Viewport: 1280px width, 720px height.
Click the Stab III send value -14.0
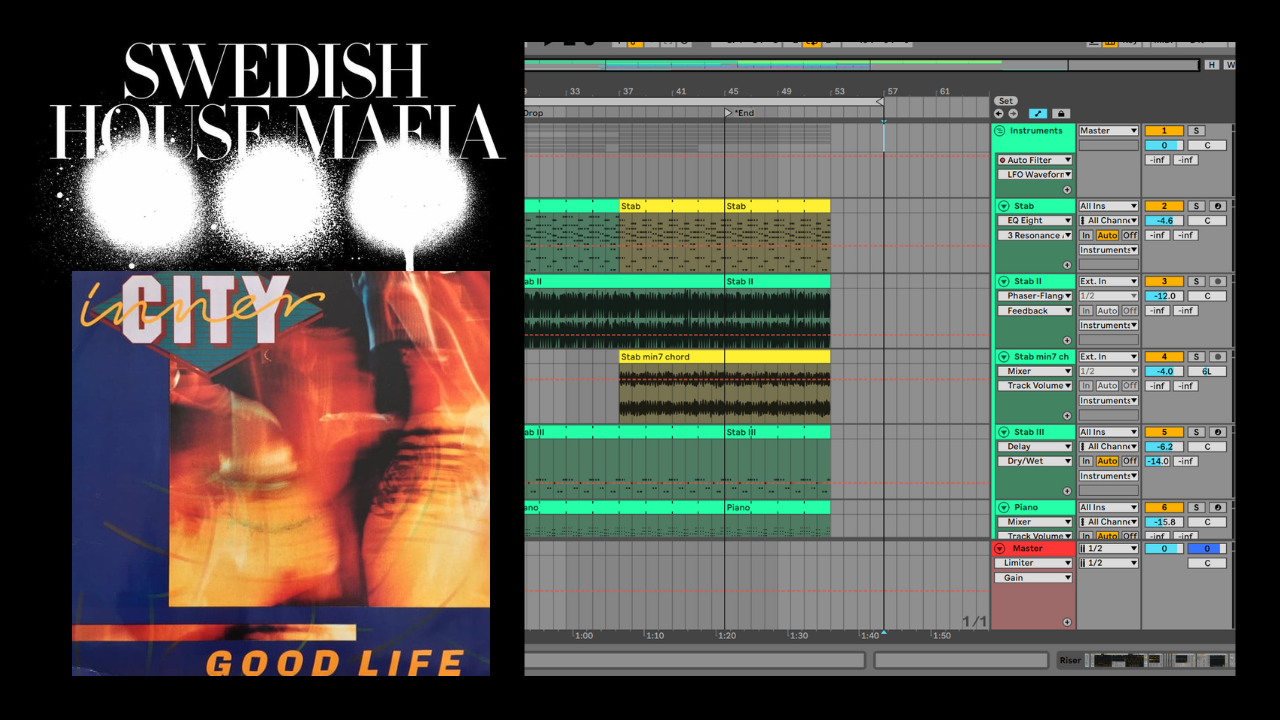click(x=1157, y=461)
